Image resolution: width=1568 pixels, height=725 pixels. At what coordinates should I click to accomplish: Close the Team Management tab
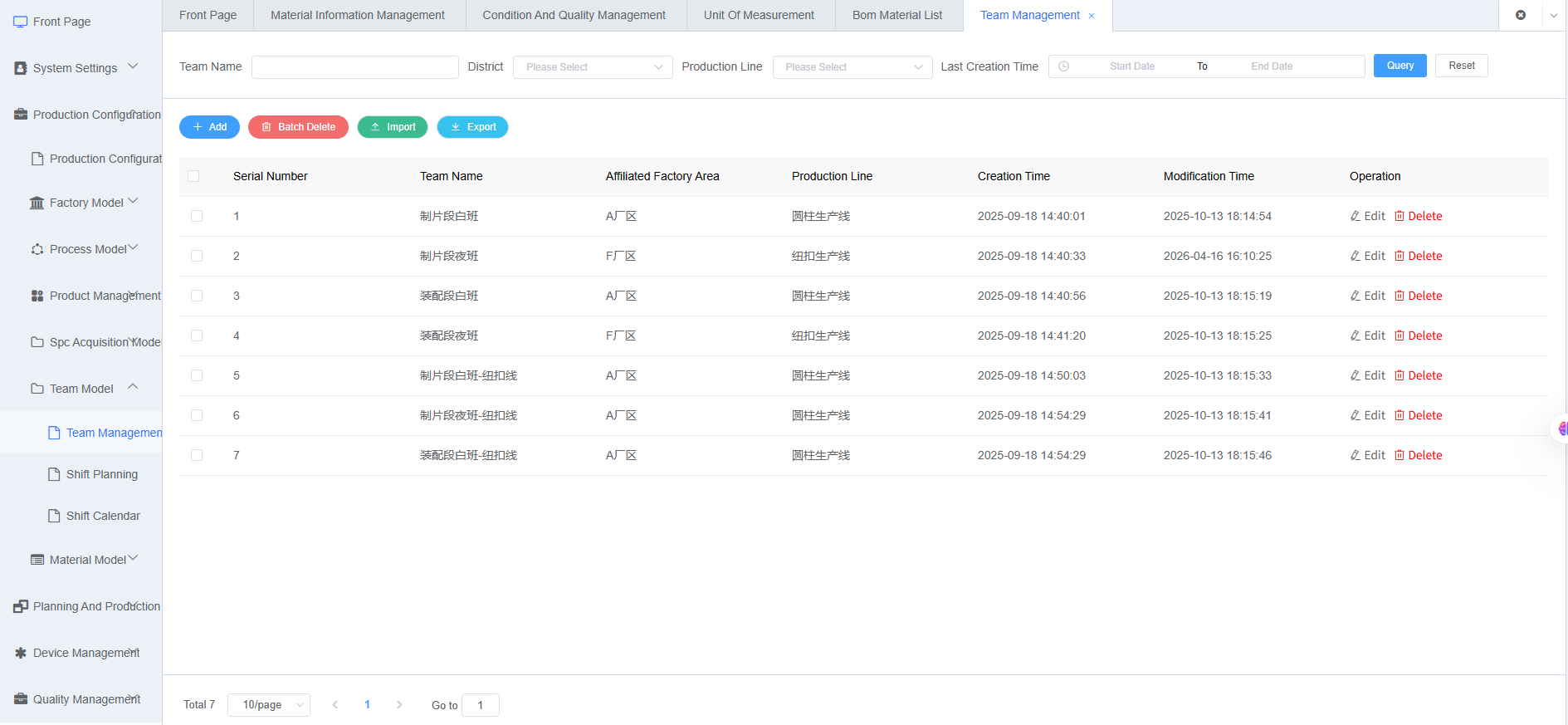tap(1092, 16)
